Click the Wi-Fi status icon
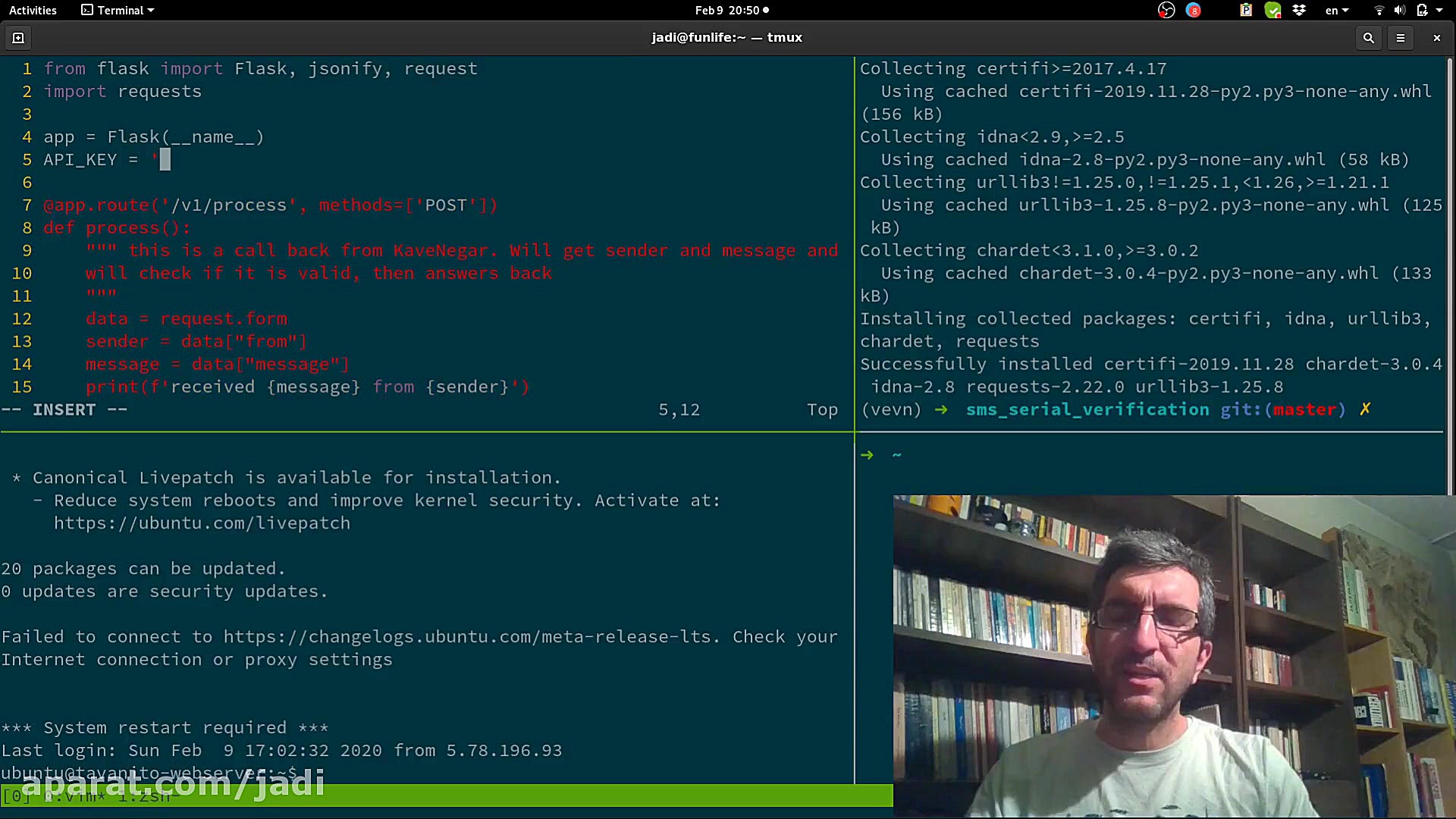Image resolution: width=1456 pixels, height=819 pixels. coord(1379,10)
